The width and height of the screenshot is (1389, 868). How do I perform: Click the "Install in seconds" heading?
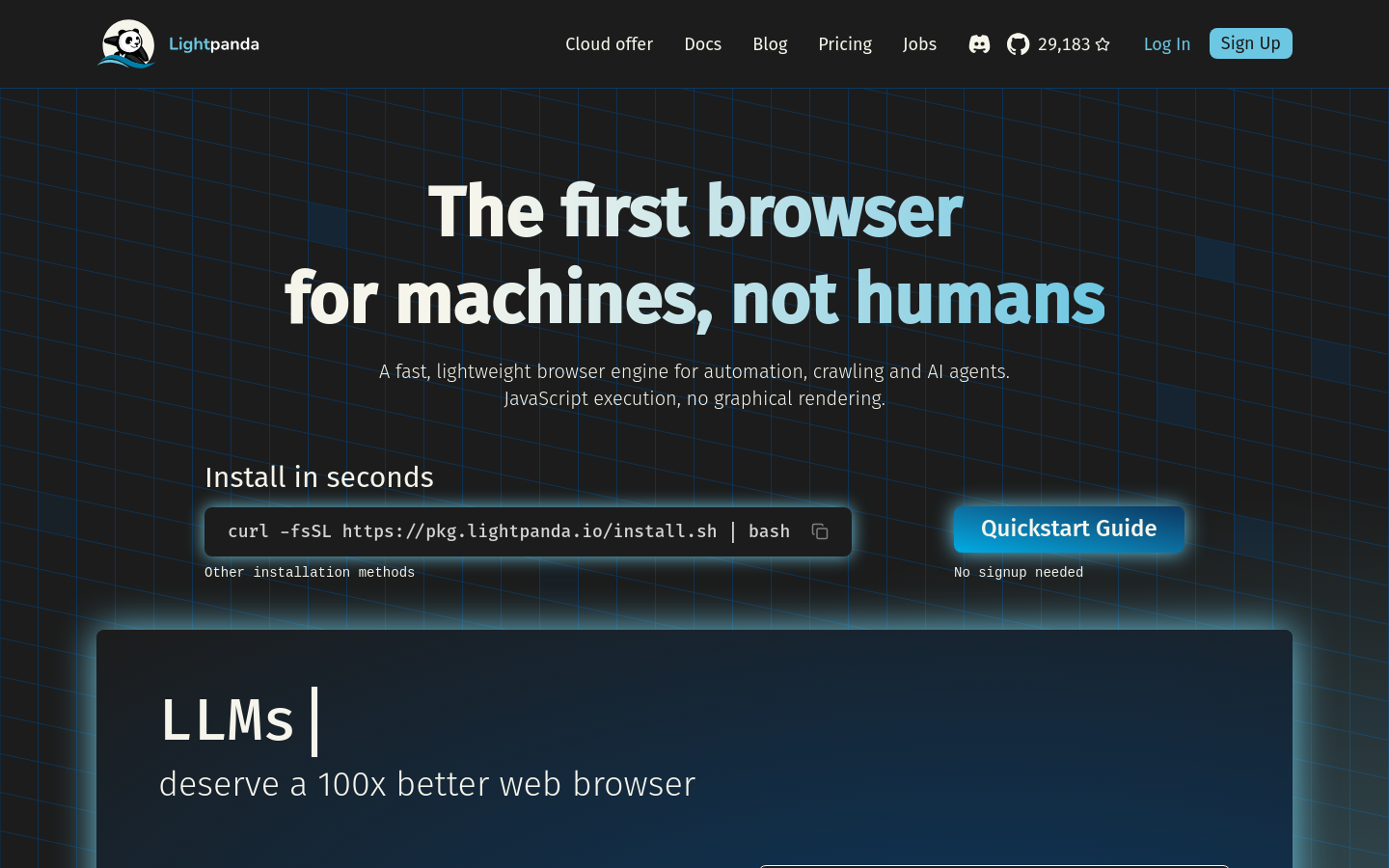[x=319, y=477]
